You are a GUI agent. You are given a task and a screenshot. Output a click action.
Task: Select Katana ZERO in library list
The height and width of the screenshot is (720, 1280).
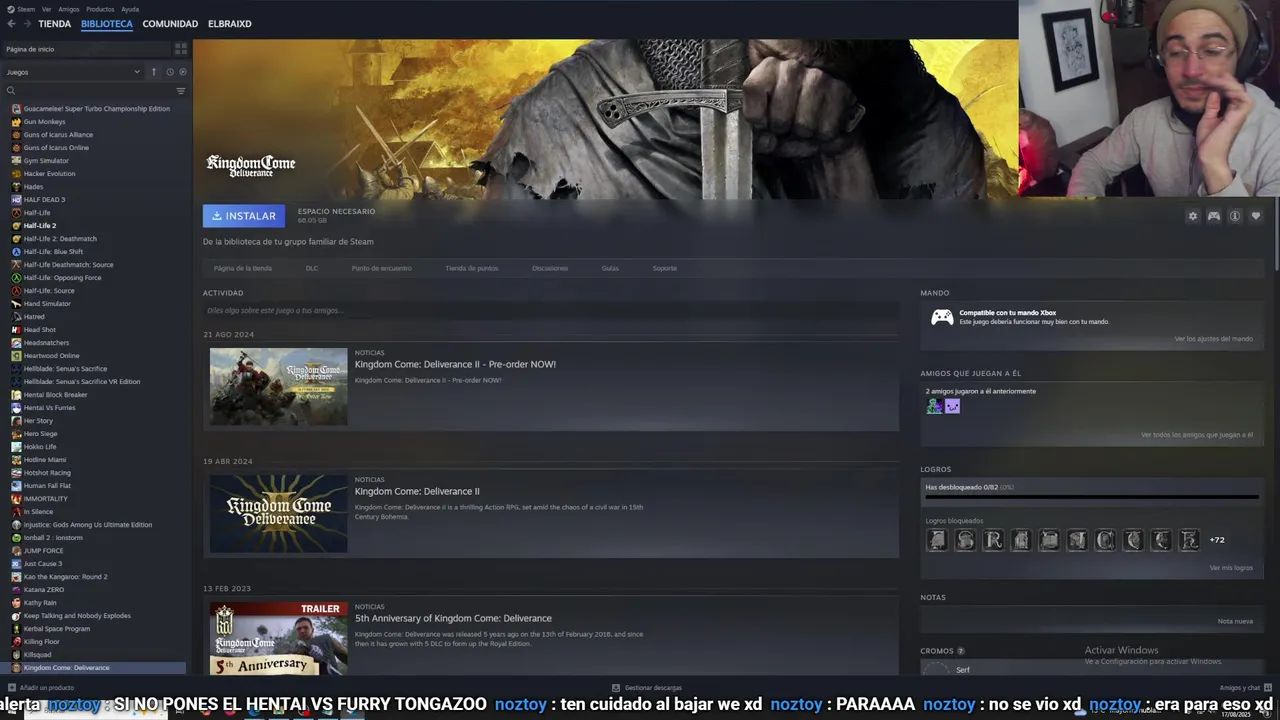(x=44, y=589)
